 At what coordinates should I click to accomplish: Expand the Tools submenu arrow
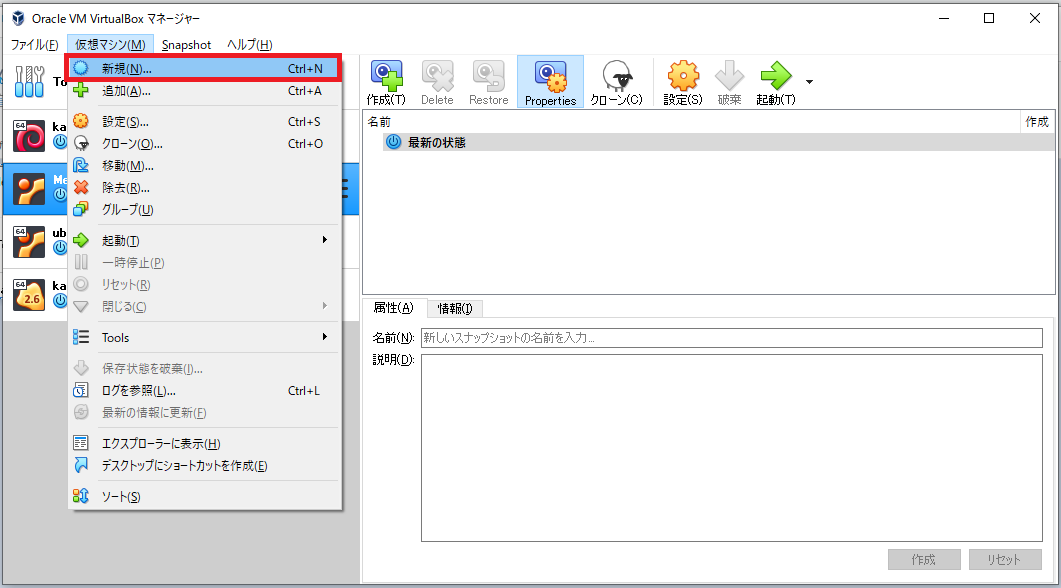click(x=325, y=337)
